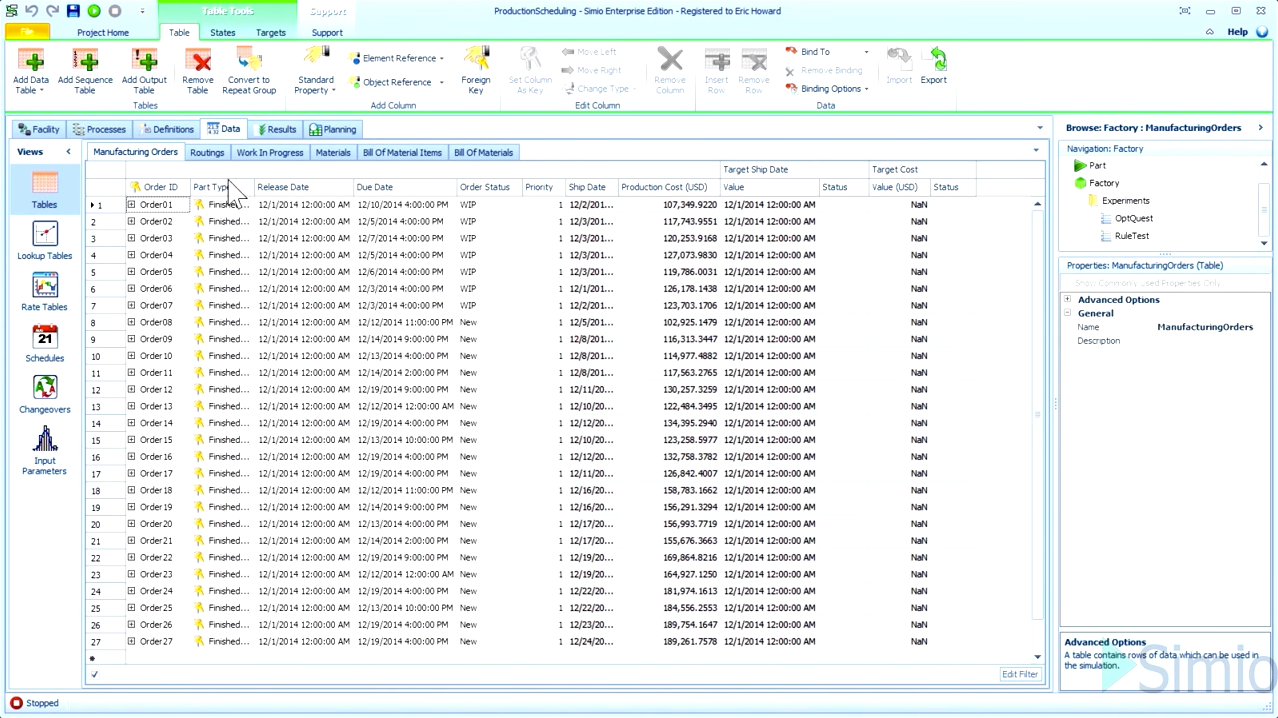Open the File menu button
The width and height of the screenshot is (1278, 718).
[x=27, y=32]
